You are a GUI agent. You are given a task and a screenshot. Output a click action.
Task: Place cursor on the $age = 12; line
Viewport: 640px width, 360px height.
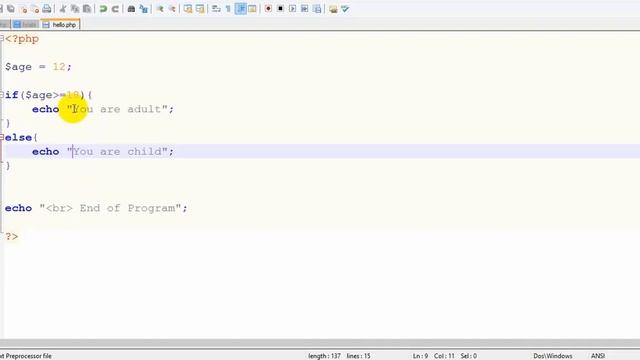coord(38,67)
